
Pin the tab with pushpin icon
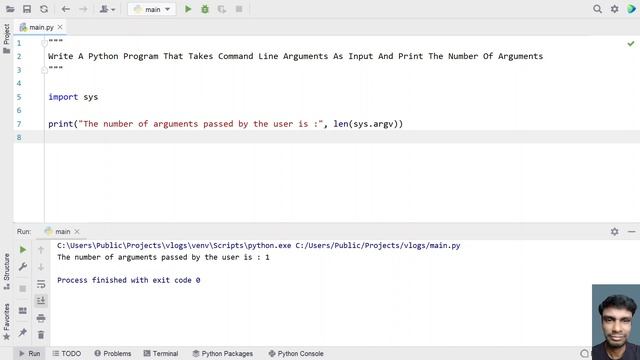pos(23,333)
